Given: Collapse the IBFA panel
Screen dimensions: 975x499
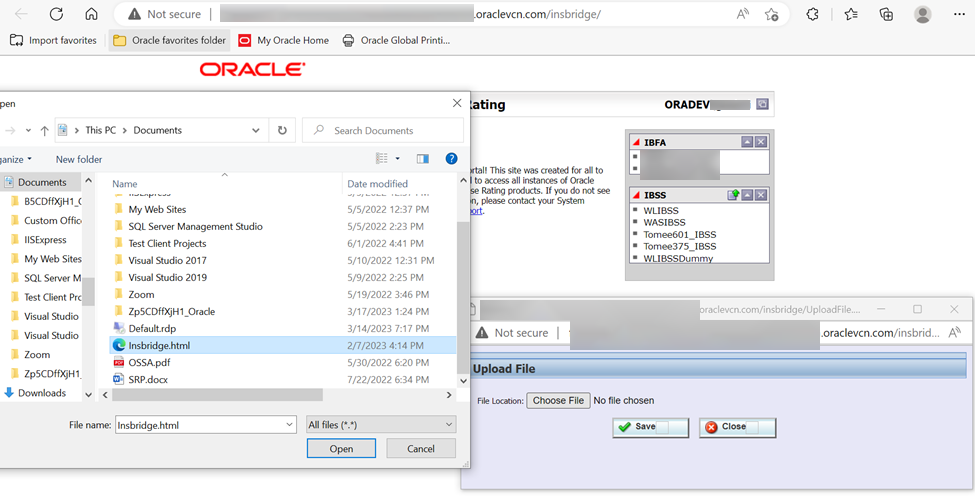Looking at the screenshot, I should tap(747, 142).
